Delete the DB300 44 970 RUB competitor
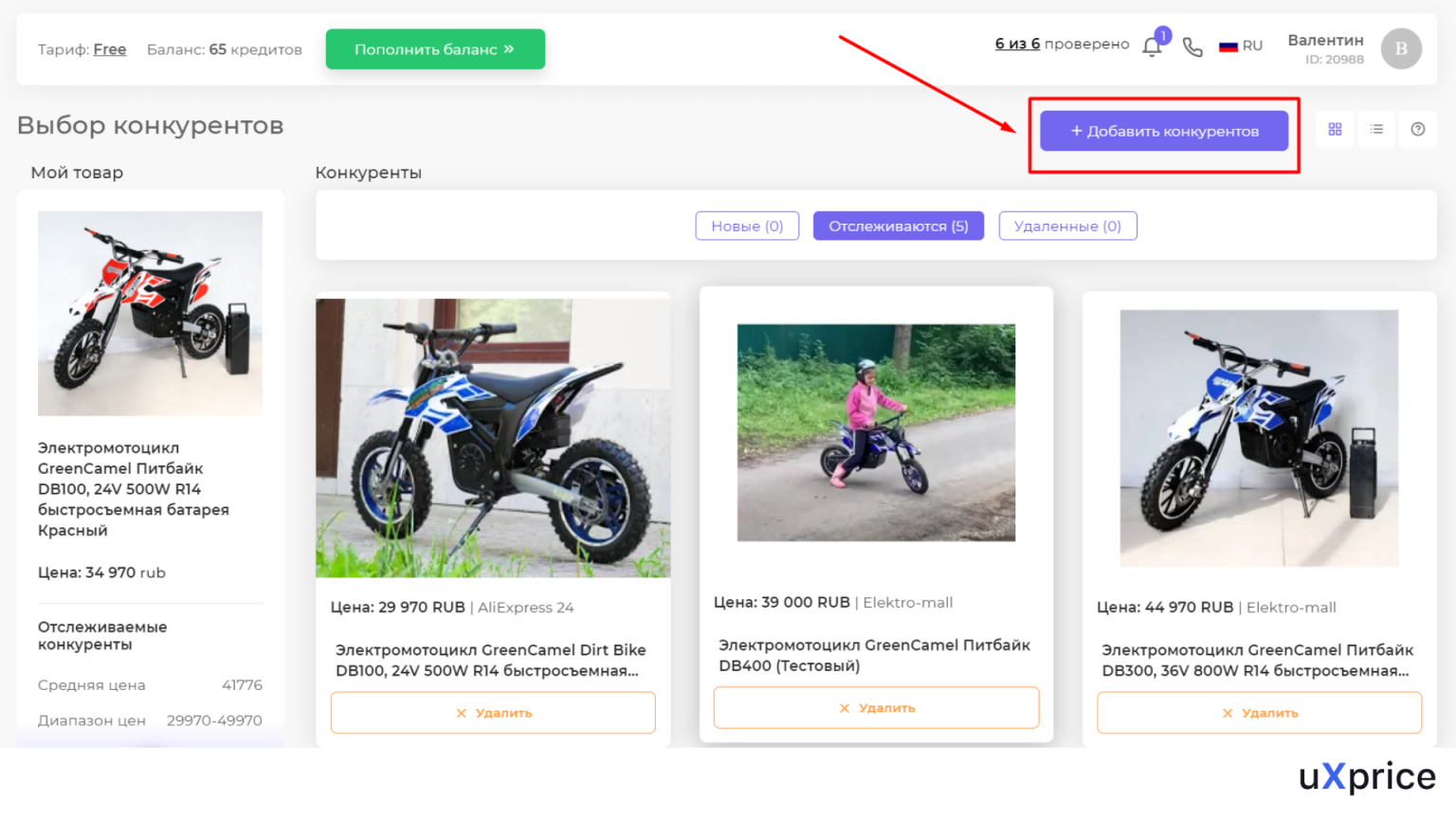Screen dimensions: 1456x819 [x=1259, y=713]
